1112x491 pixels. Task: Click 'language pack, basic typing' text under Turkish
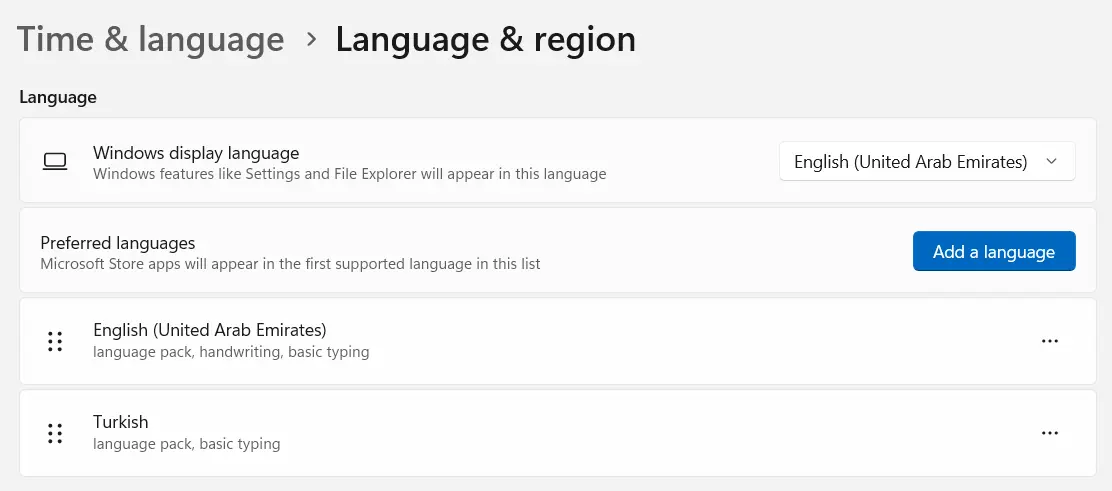[187, 444]
